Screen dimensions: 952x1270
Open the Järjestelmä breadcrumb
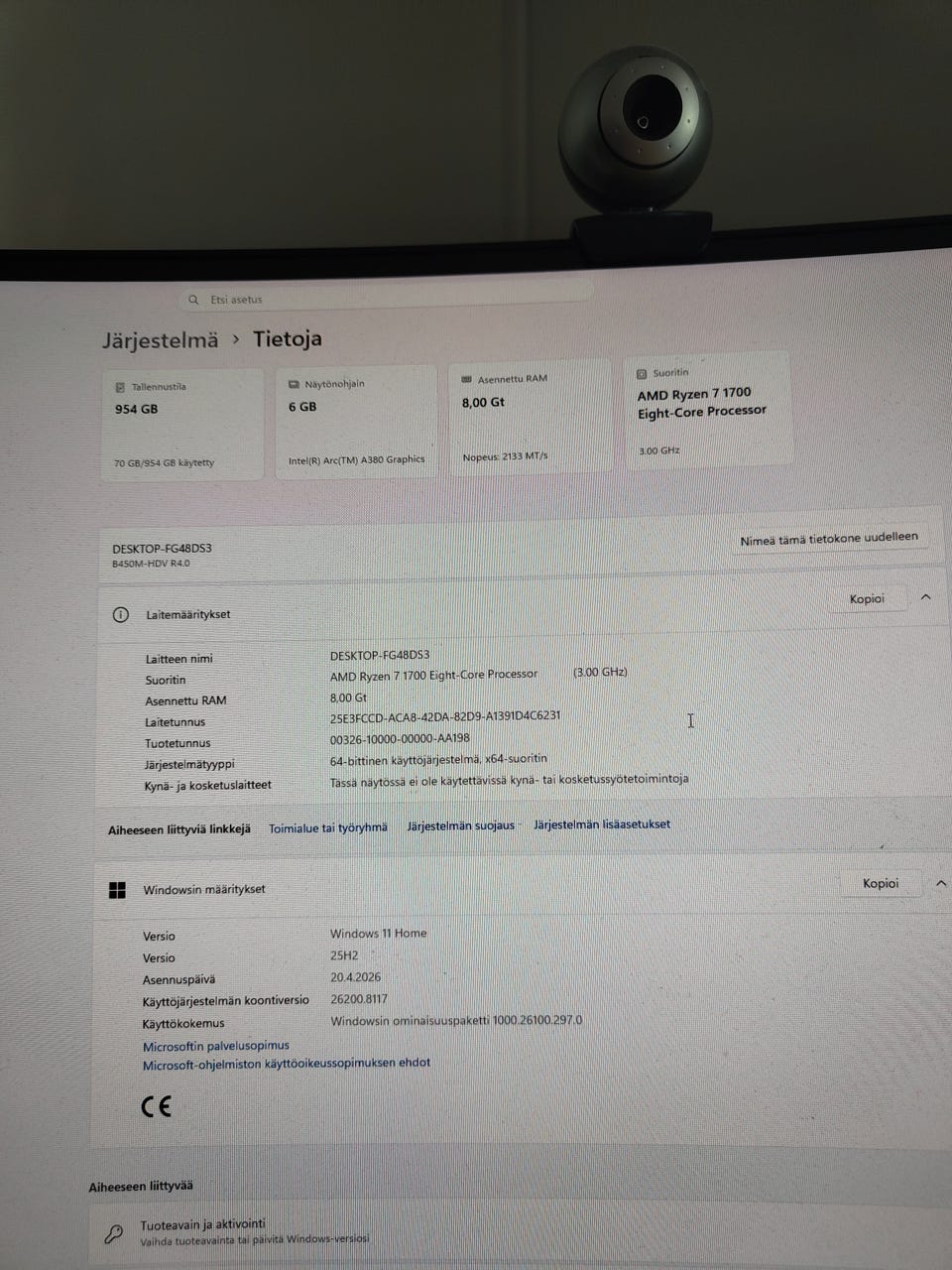[160, 340]
